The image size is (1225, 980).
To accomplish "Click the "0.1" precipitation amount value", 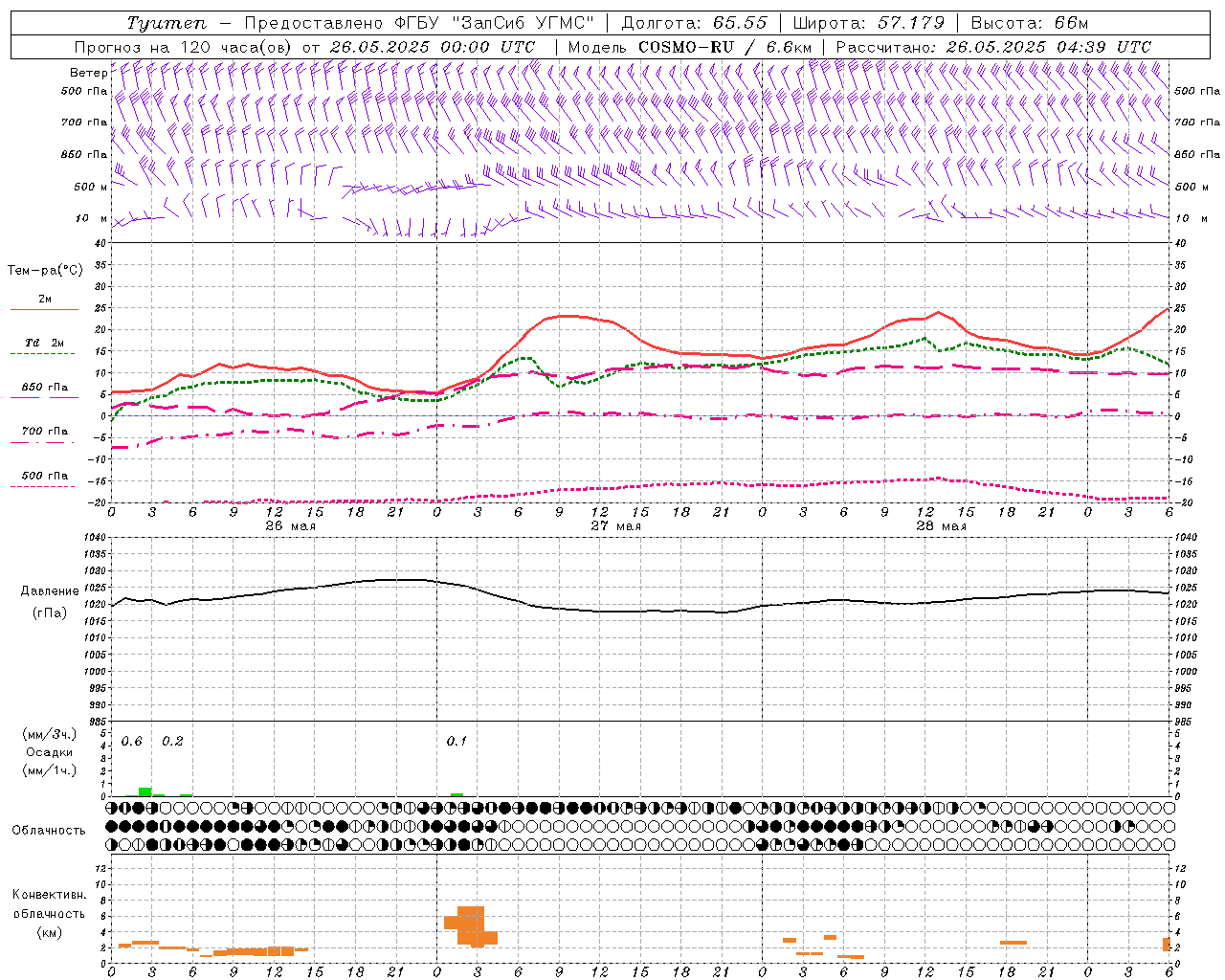I will point(457,742).
